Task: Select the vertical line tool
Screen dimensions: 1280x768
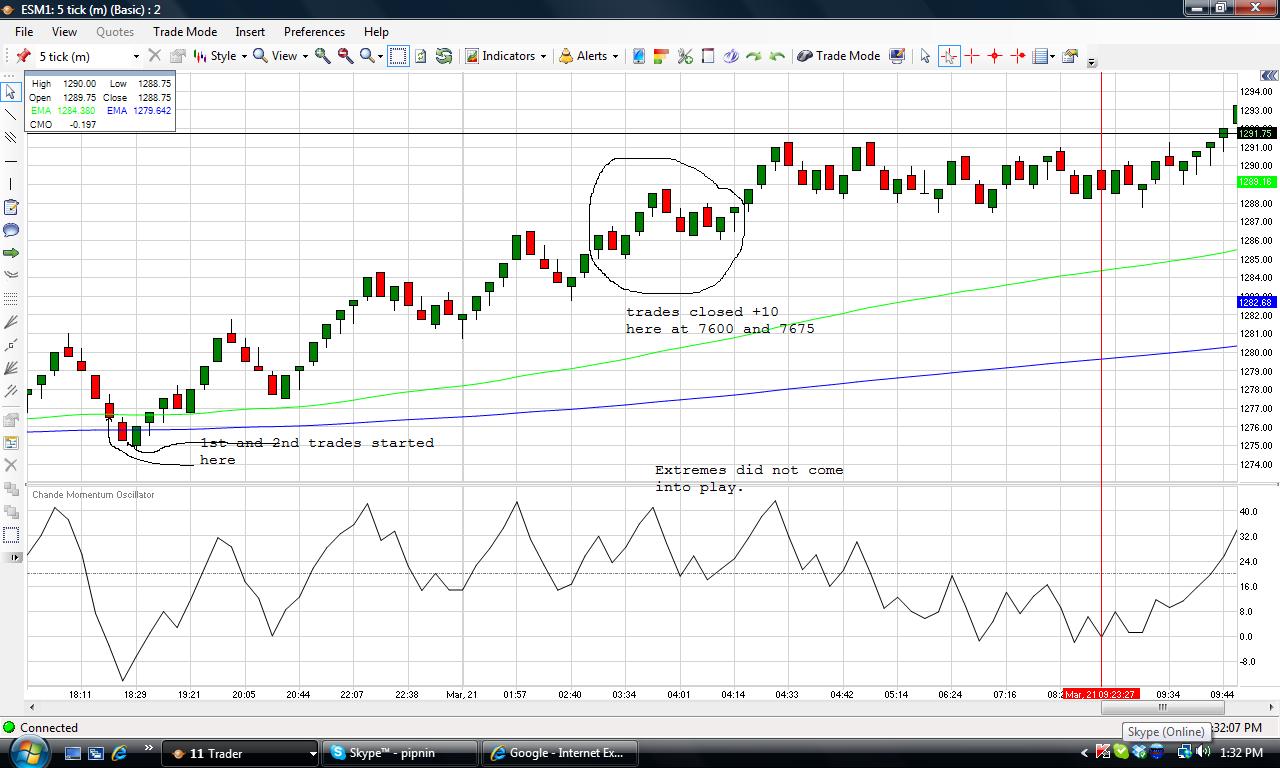Action: [x=11, y=184]
